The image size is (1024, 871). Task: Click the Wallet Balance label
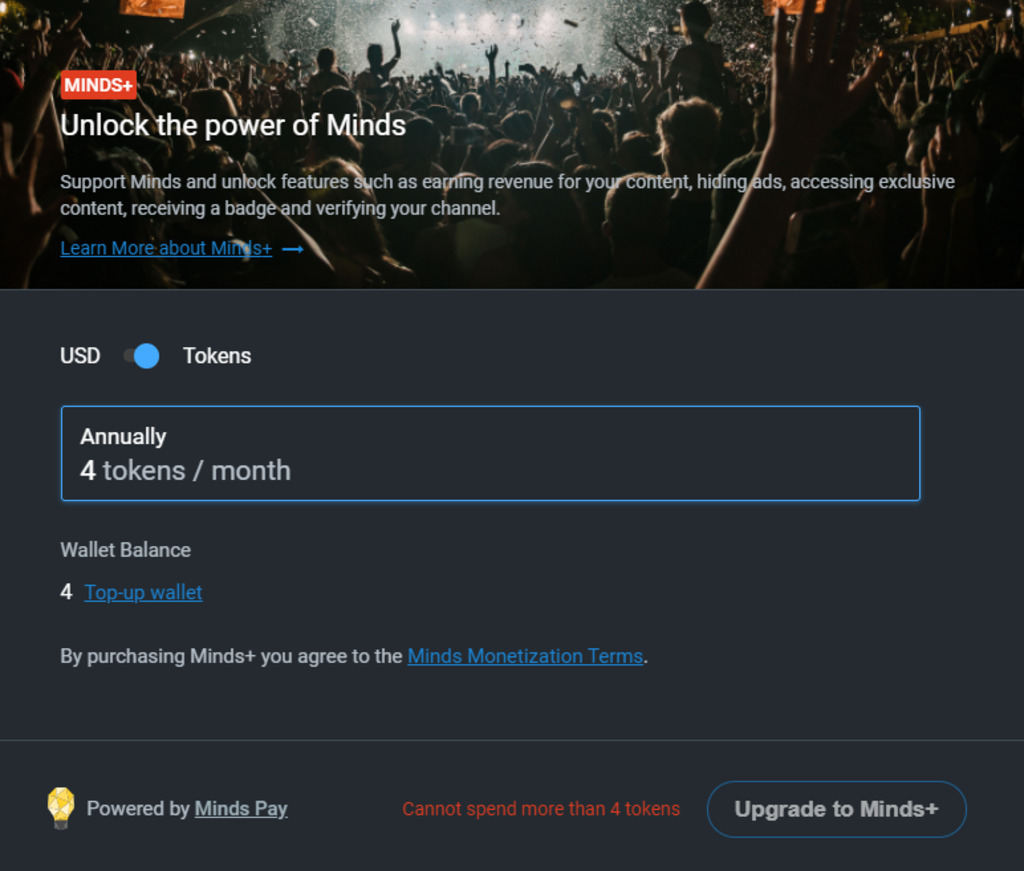click(x=125, y=550)
